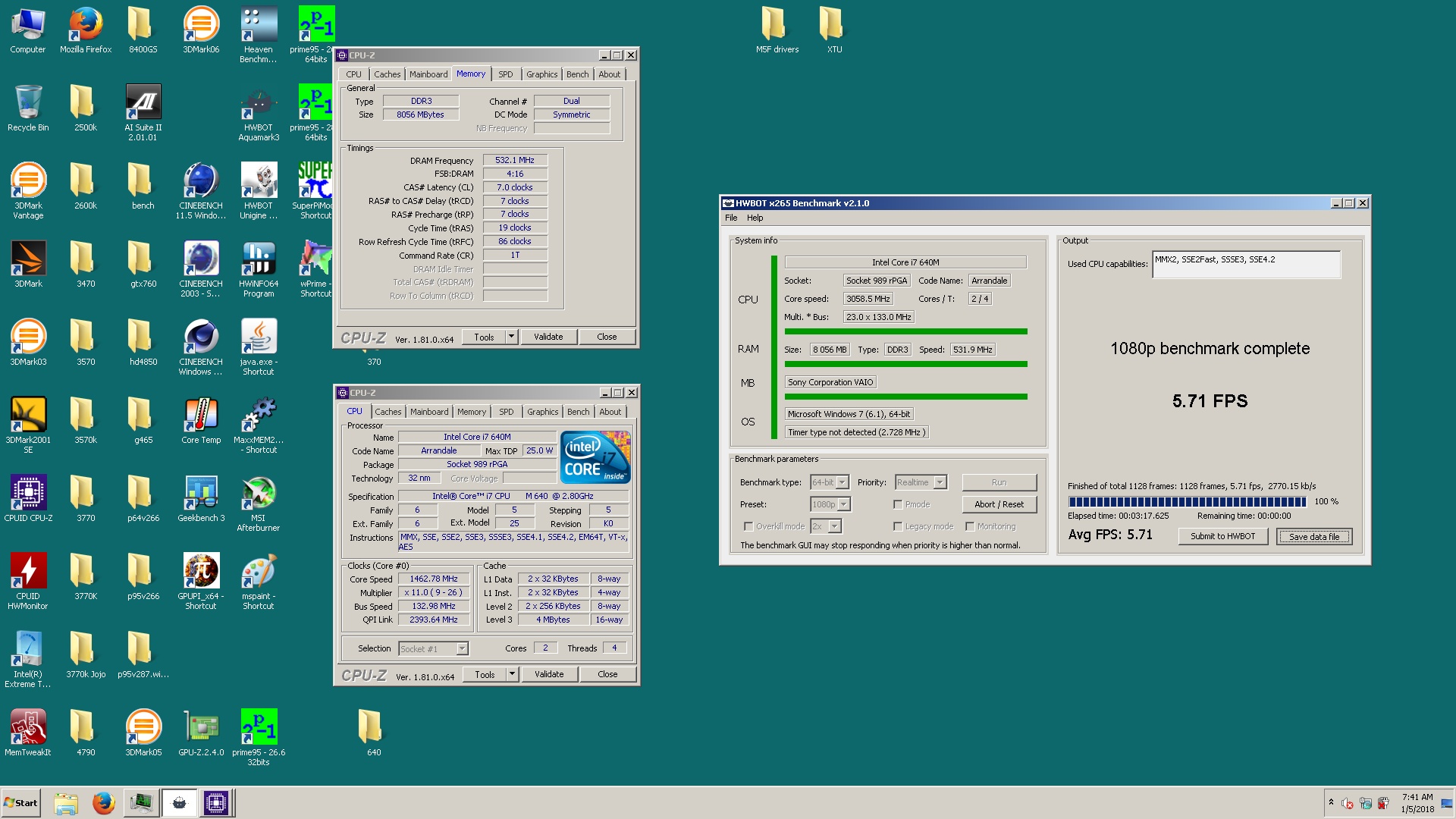Open the XTU folder on desktop

point(834,30)
